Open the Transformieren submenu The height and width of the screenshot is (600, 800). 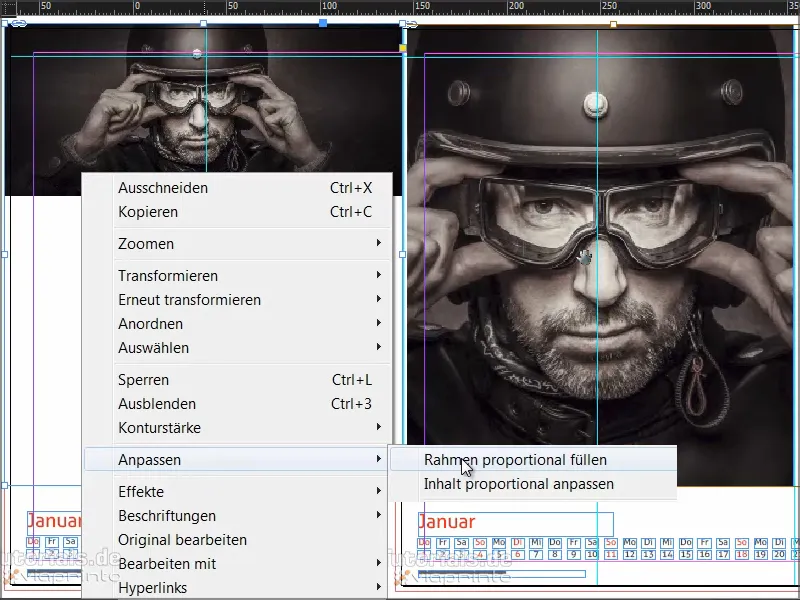pos(168,276)
